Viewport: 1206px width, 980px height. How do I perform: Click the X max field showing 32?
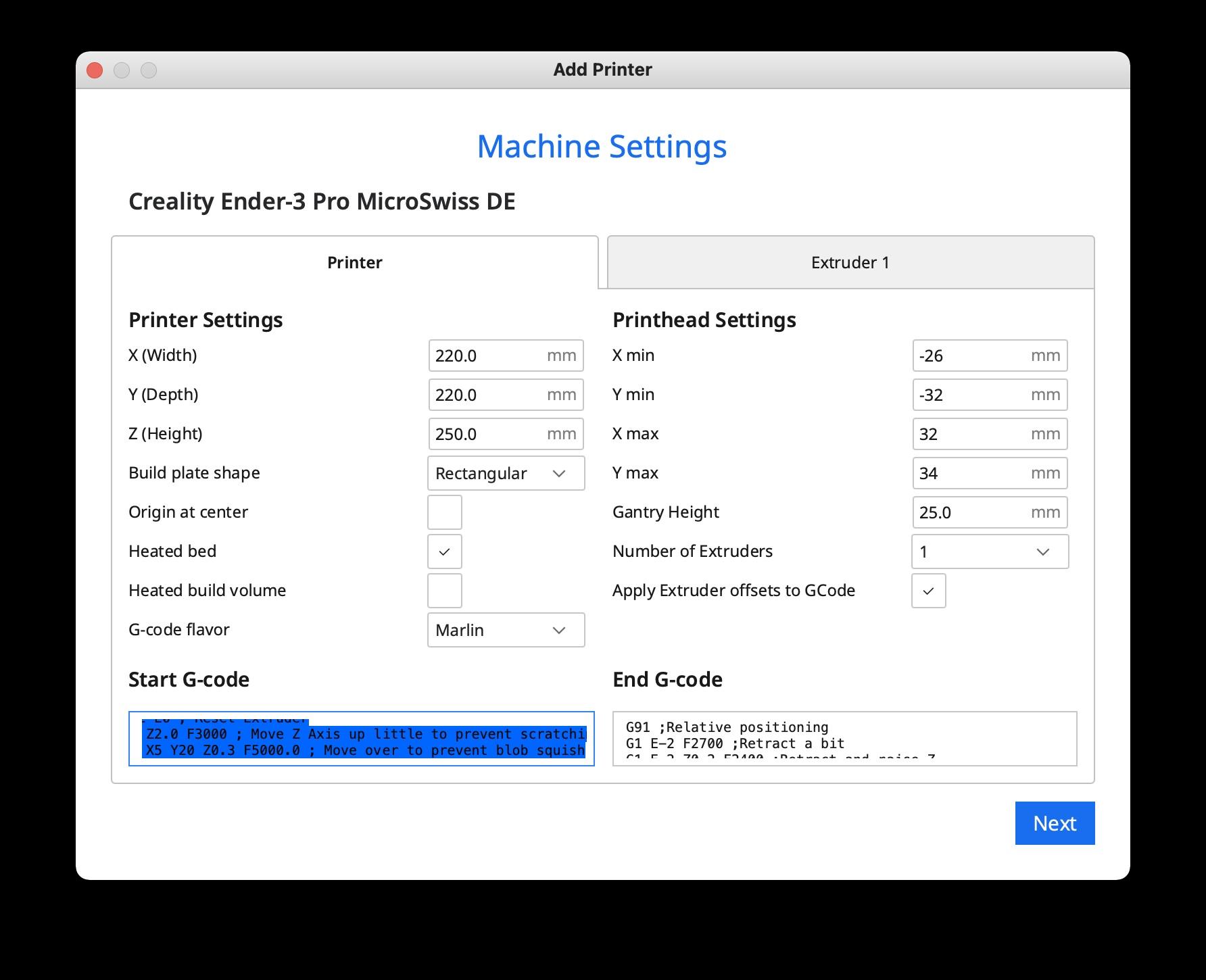pyautogui.click(x=989, y=434)
